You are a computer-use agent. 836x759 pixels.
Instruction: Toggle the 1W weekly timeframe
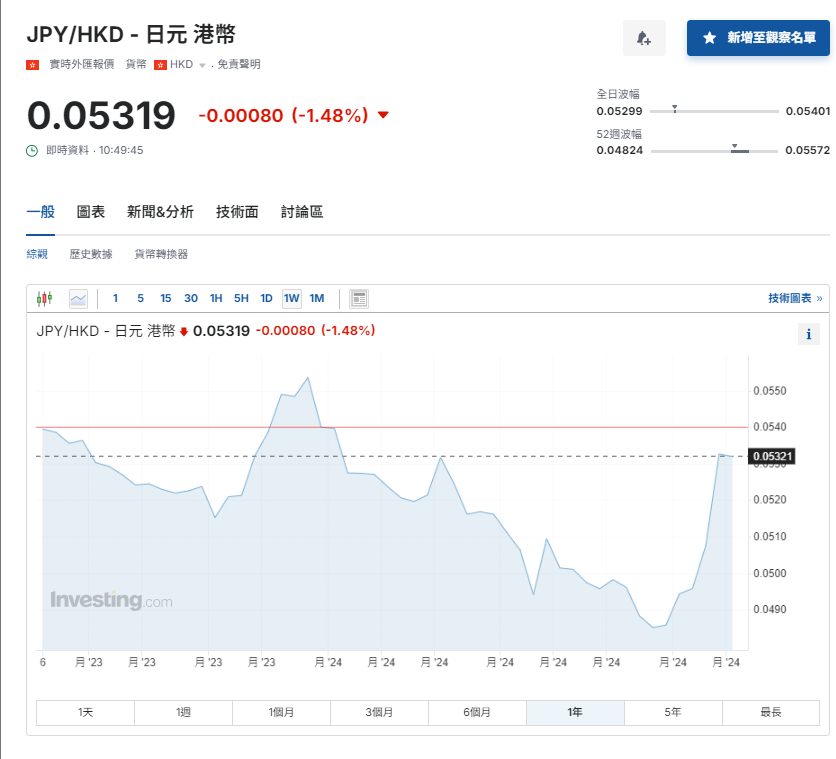click(x=291, y=298)
